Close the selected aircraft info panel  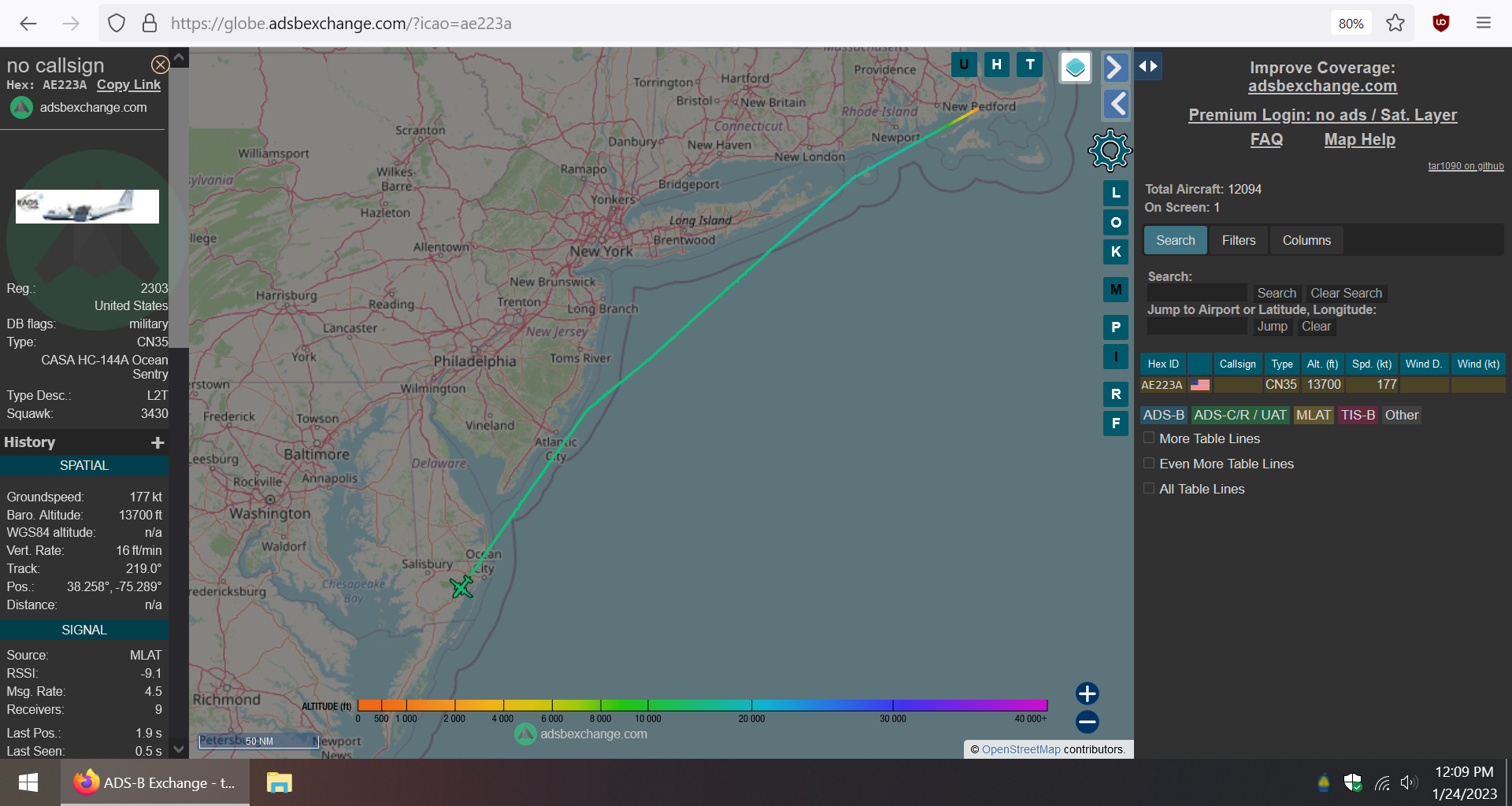160,65
